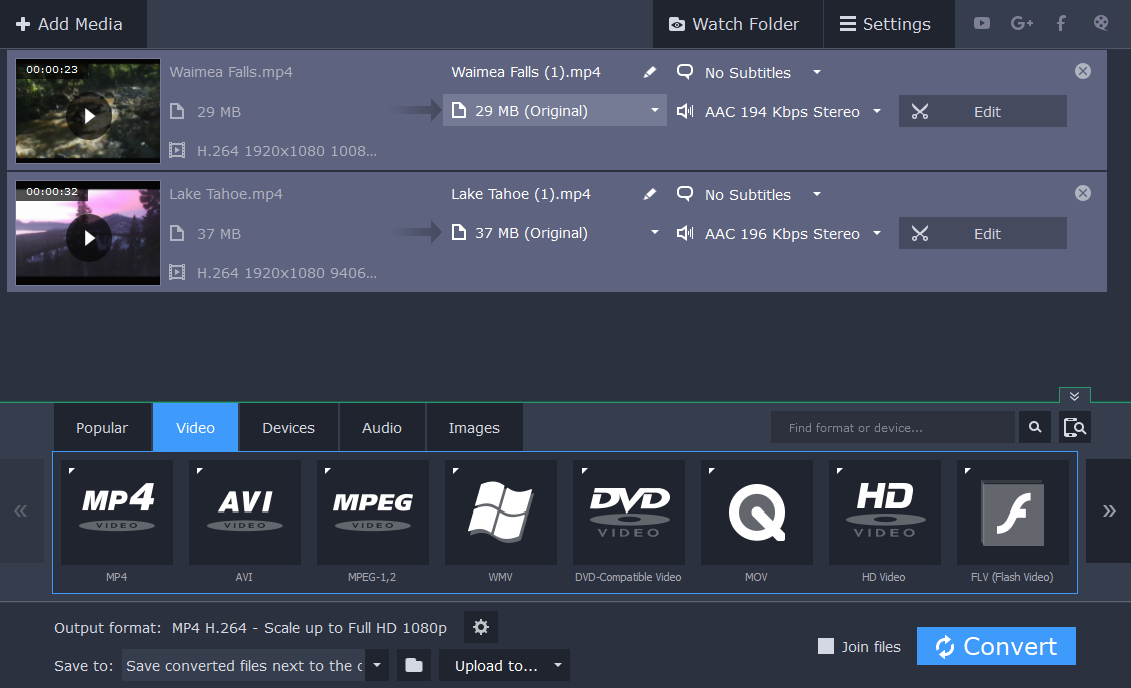Select the MP4 video format icon
Image resolution: width=1131 pixels, height=688 pixels.
tap(117, 512)
